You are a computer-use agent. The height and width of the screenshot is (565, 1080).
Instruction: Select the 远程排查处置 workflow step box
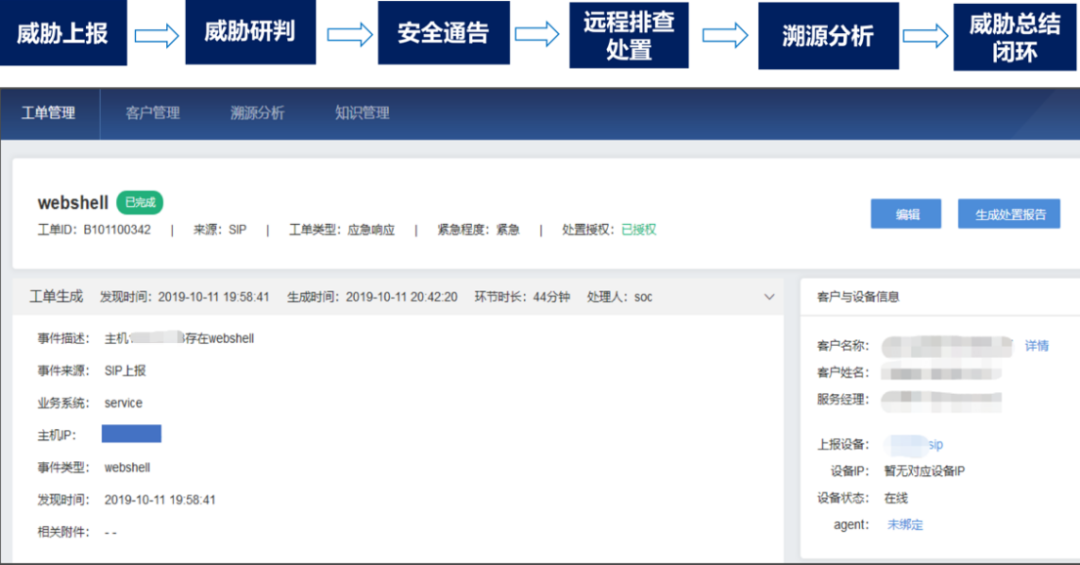point(628,35)
